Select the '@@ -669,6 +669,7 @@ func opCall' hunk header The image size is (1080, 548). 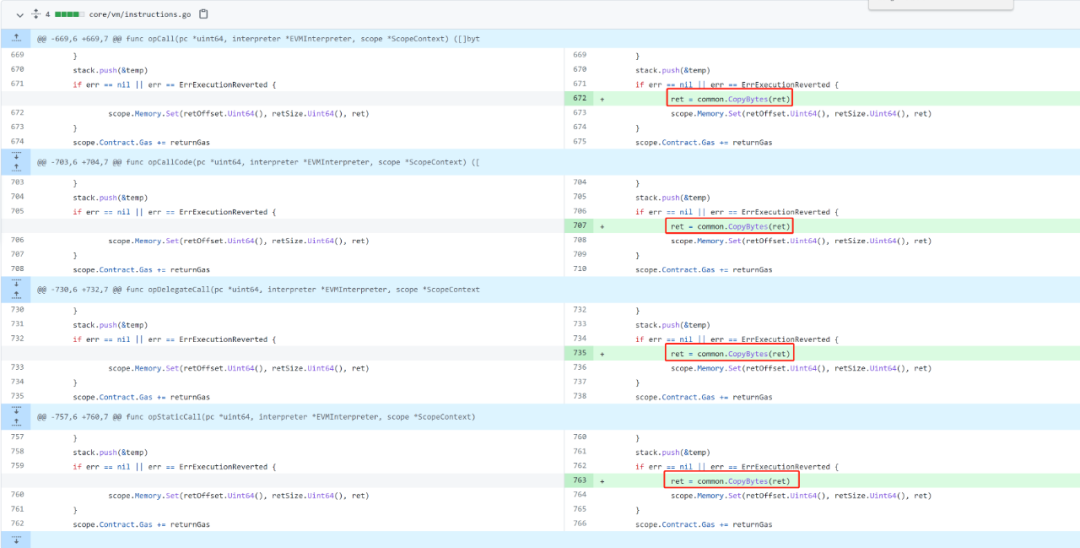click(x=258, y=39)
